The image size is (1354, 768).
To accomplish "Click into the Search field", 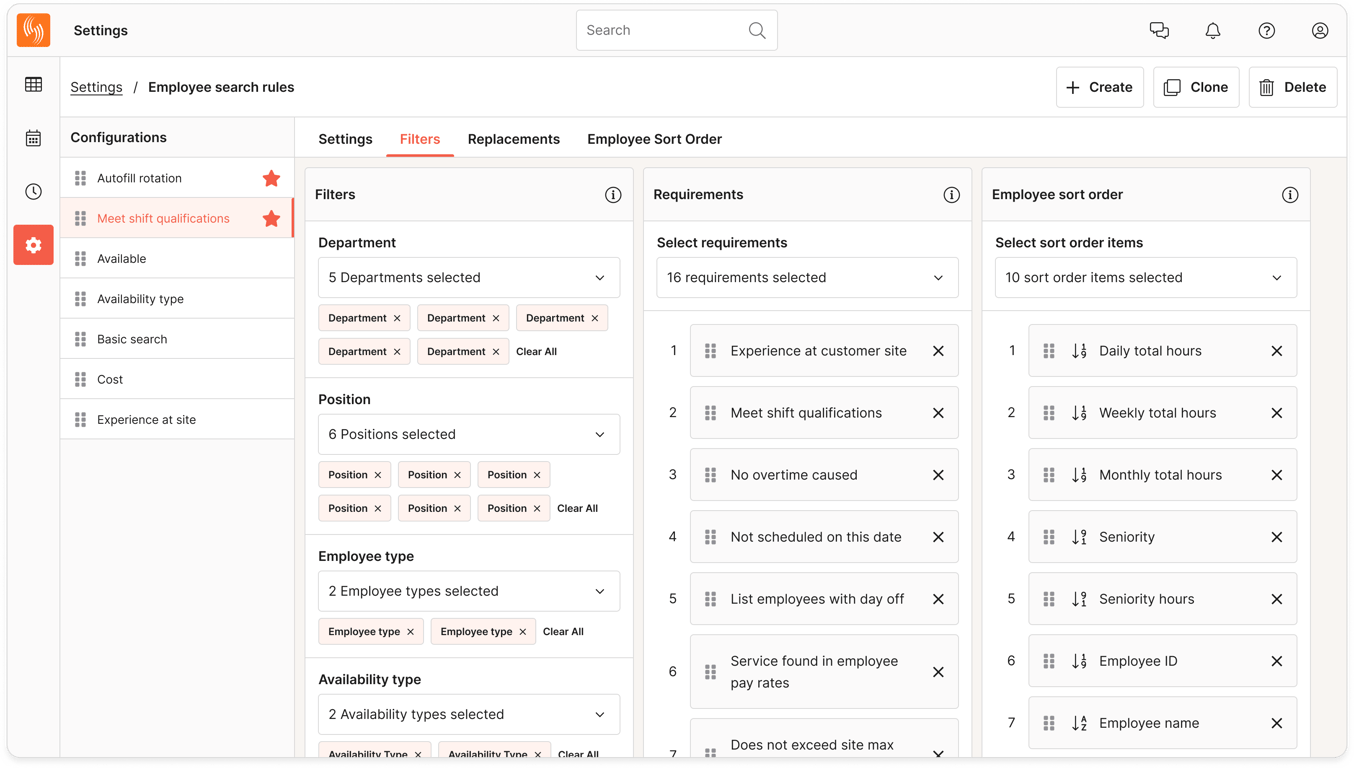I will pyautogui.click(x=676, y=31).
